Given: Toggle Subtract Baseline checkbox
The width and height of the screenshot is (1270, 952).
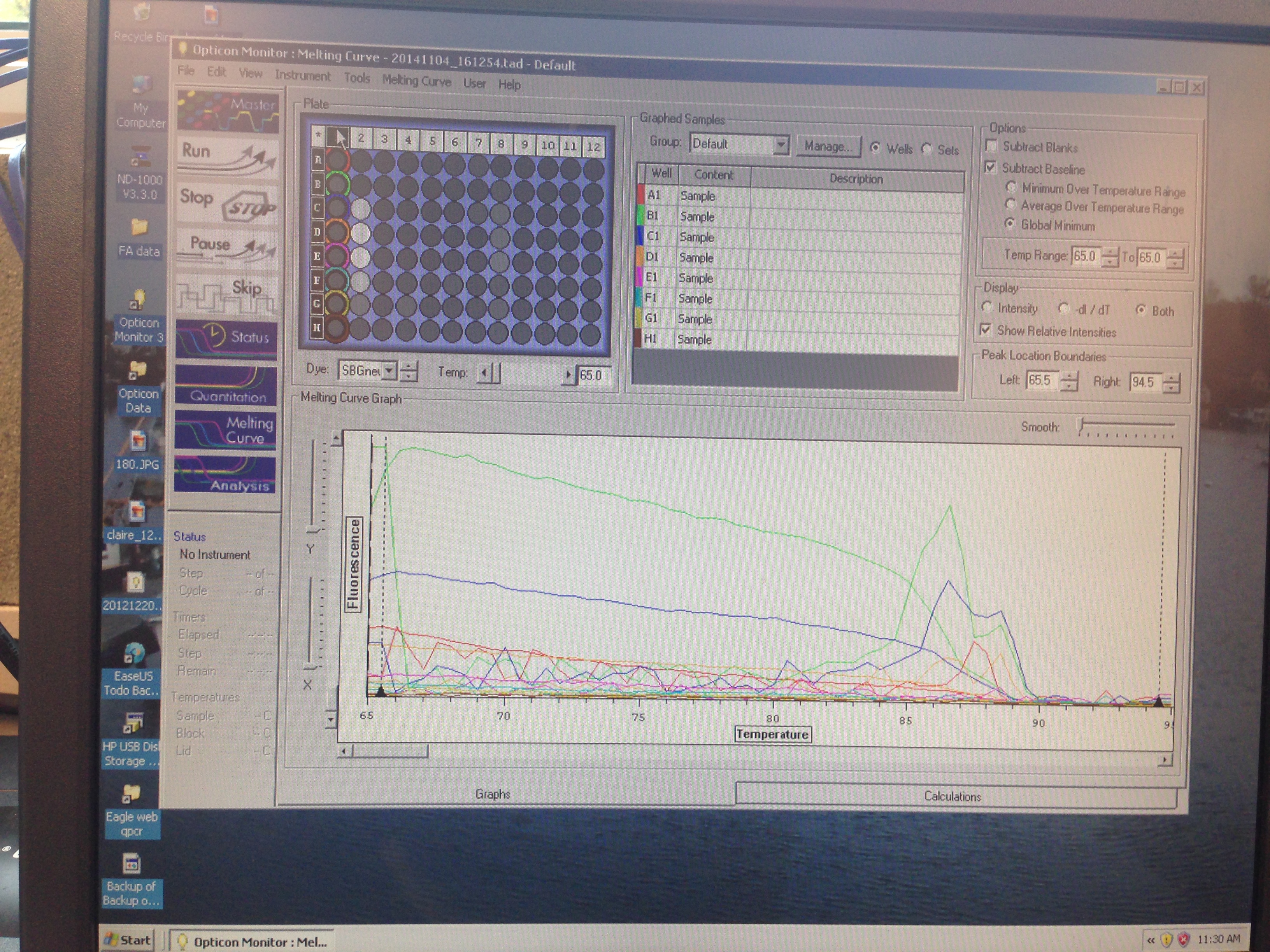Looking at the screenshot, I should point(990,167).
